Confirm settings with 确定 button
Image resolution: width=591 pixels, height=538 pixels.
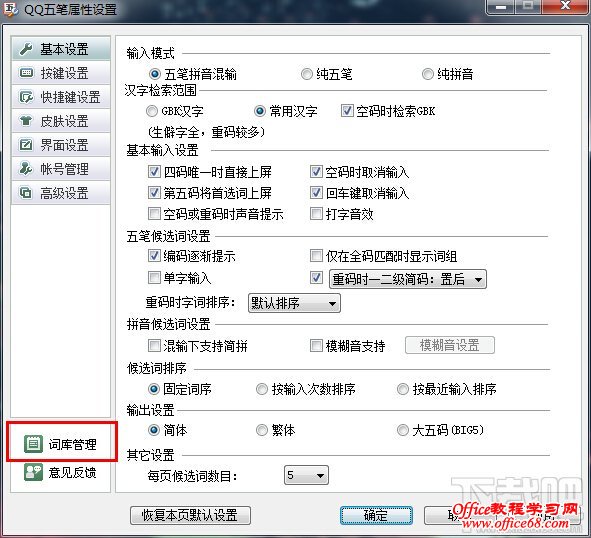coord(376,515)
